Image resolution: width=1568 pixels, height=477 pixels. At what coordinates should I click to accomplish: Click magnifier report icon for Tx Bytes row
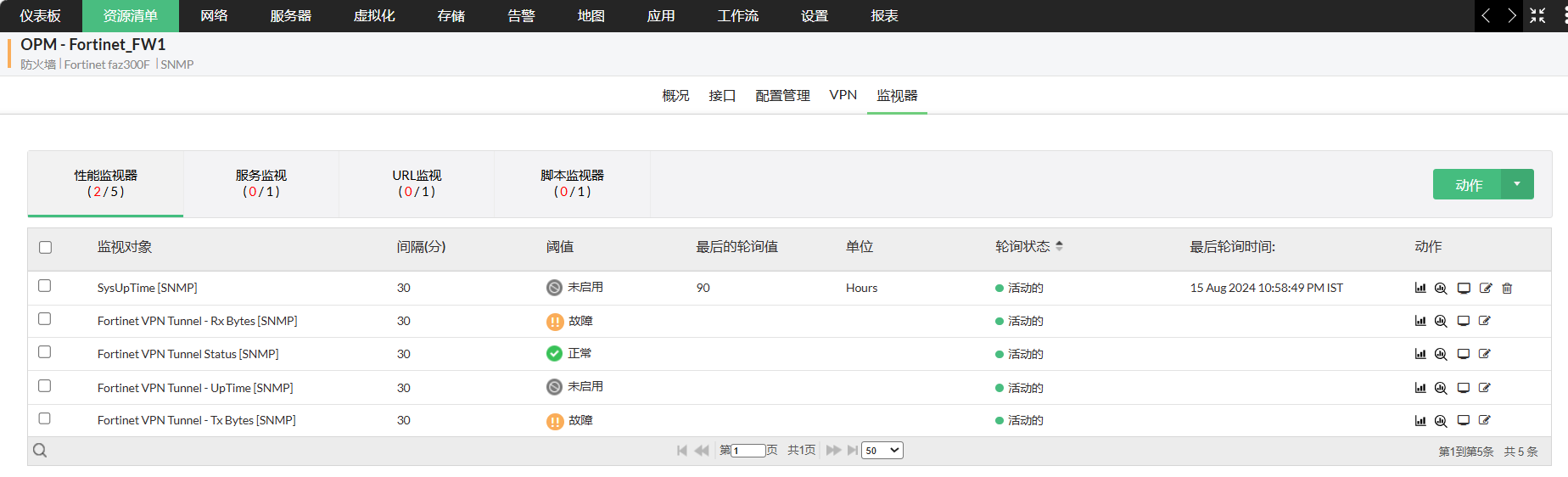tap(1441, 420)
